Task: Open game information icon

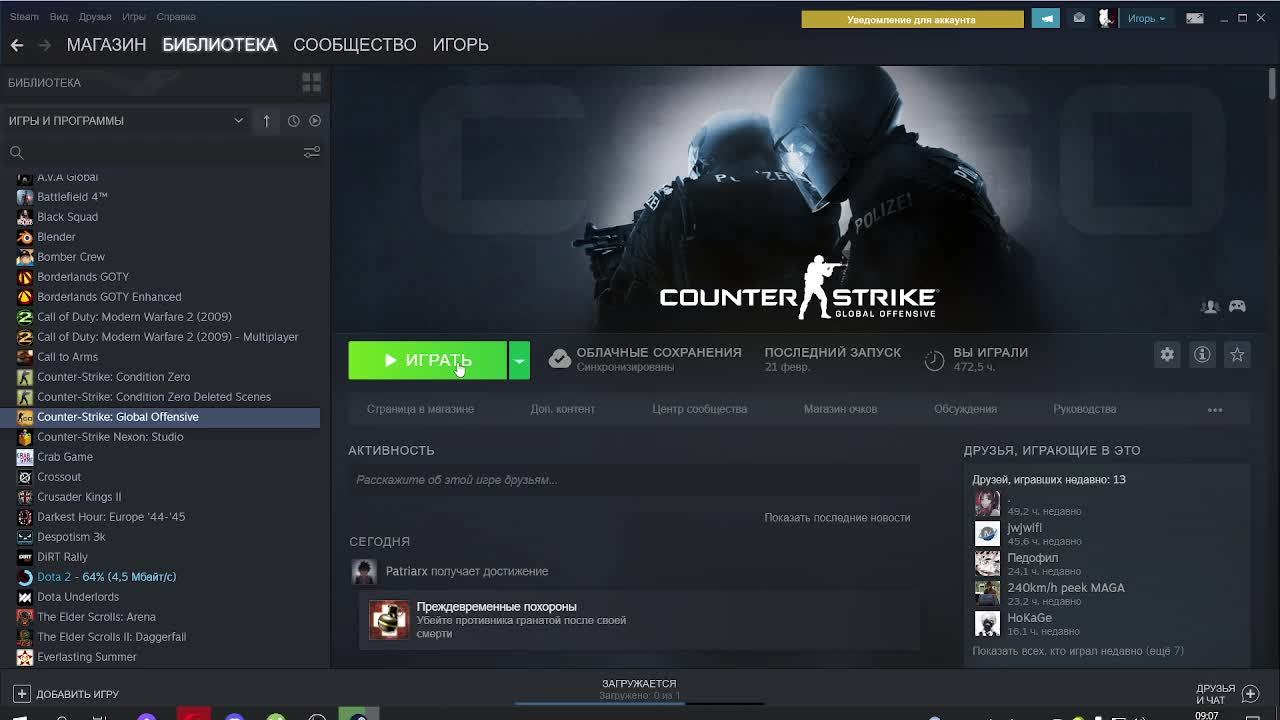Action: 1202,355
